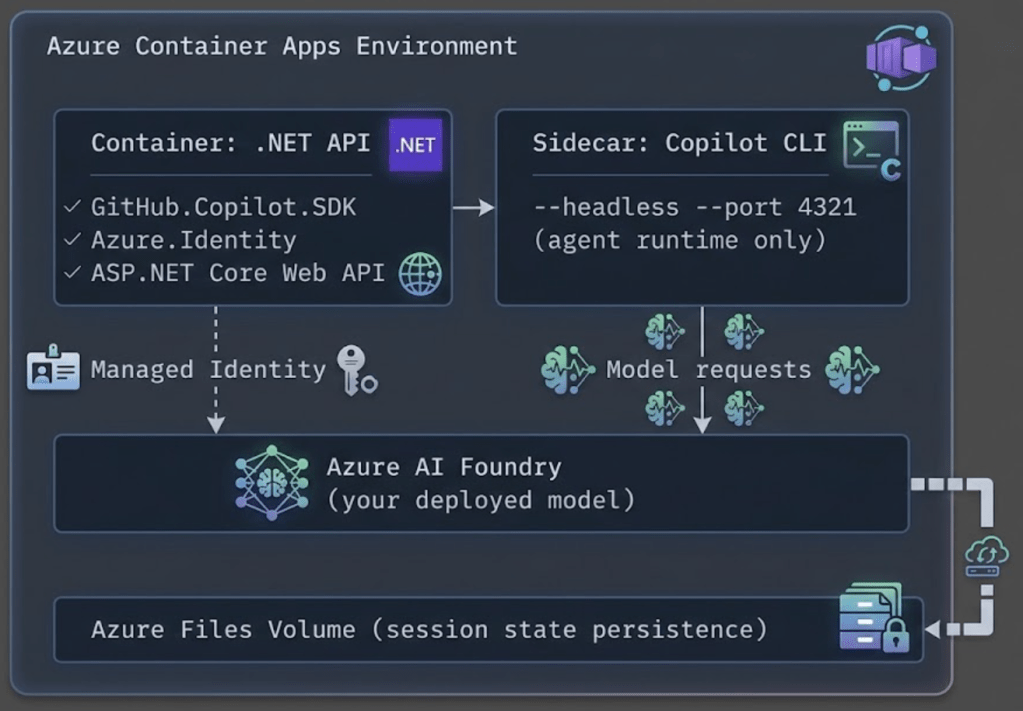Image resolution: width=1023 pixels, height=711 pixels.
Task: Click the Azure AI Foundry label text
Action: [x=444, y=467]
